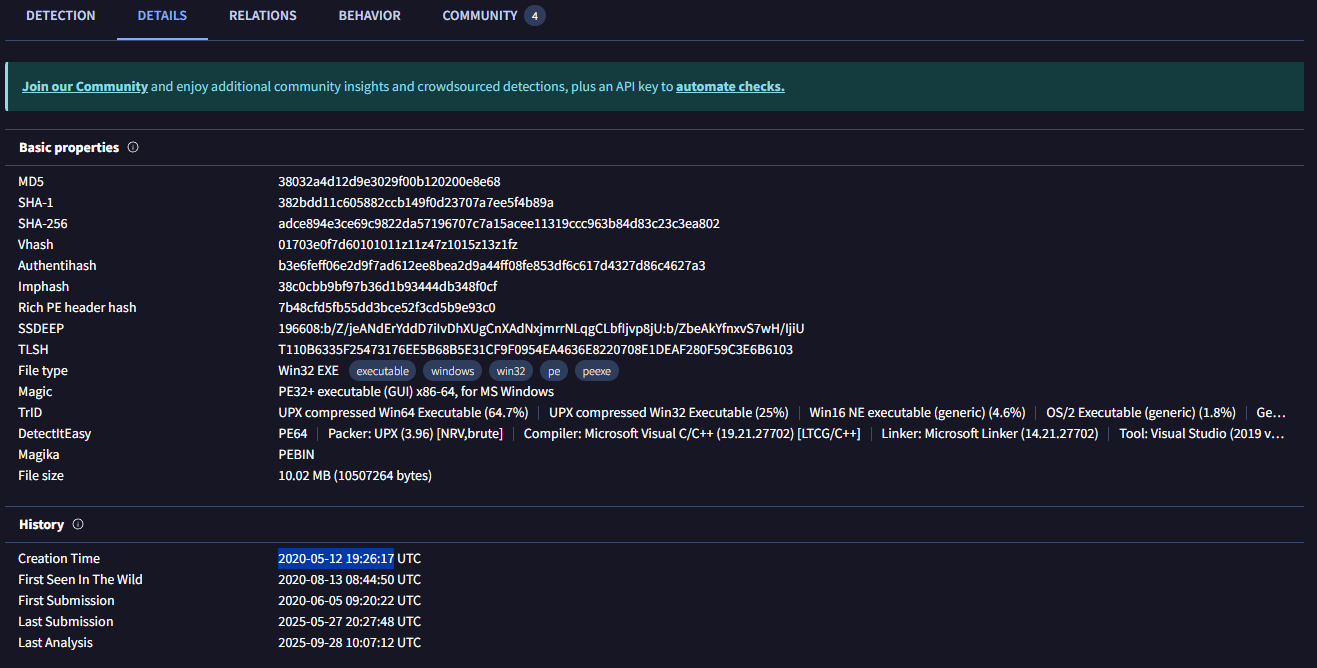Click the UPX compressed Win64 Executable (64.7%) entry
This screenshot has width=1317, height=668.
pyautogui.click(x=403, y=412)
